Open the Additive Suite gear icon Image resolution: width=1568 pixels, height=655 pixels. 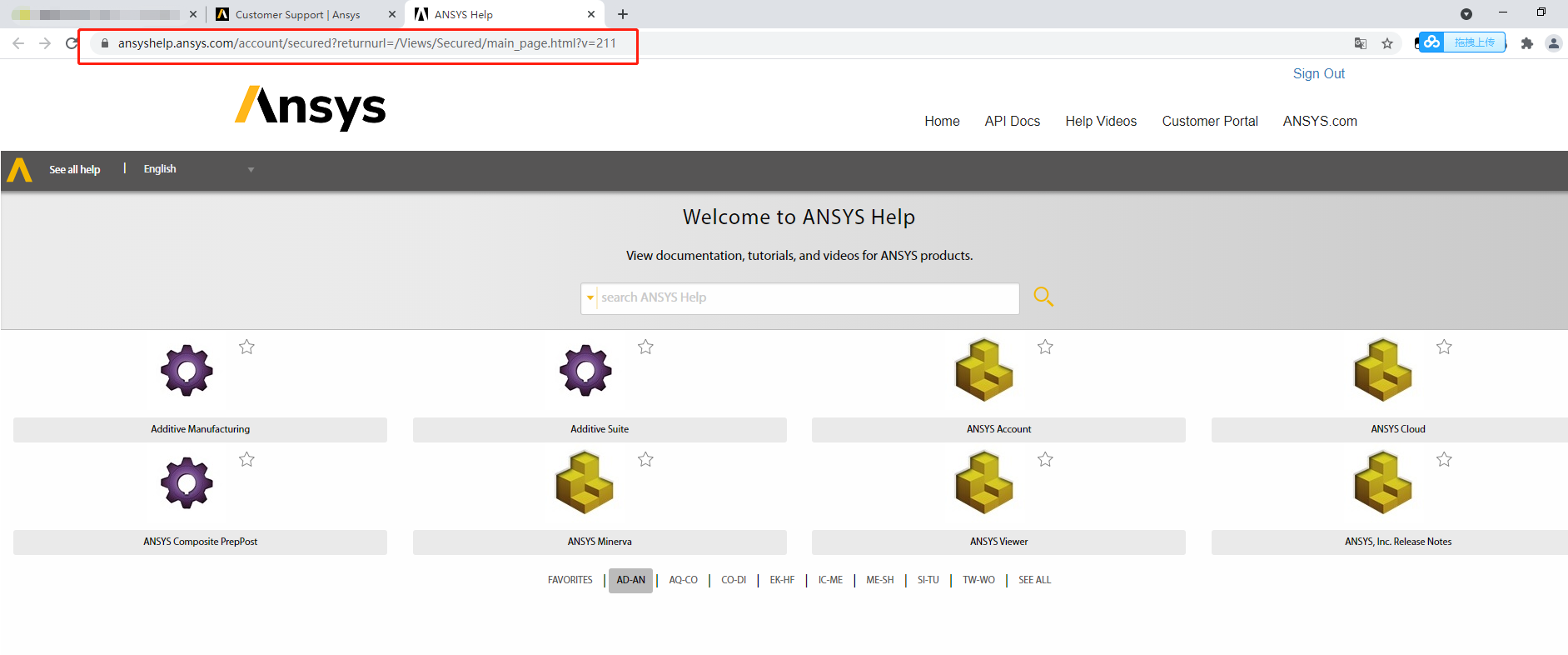pyautogui.click(x=585, y=370)
